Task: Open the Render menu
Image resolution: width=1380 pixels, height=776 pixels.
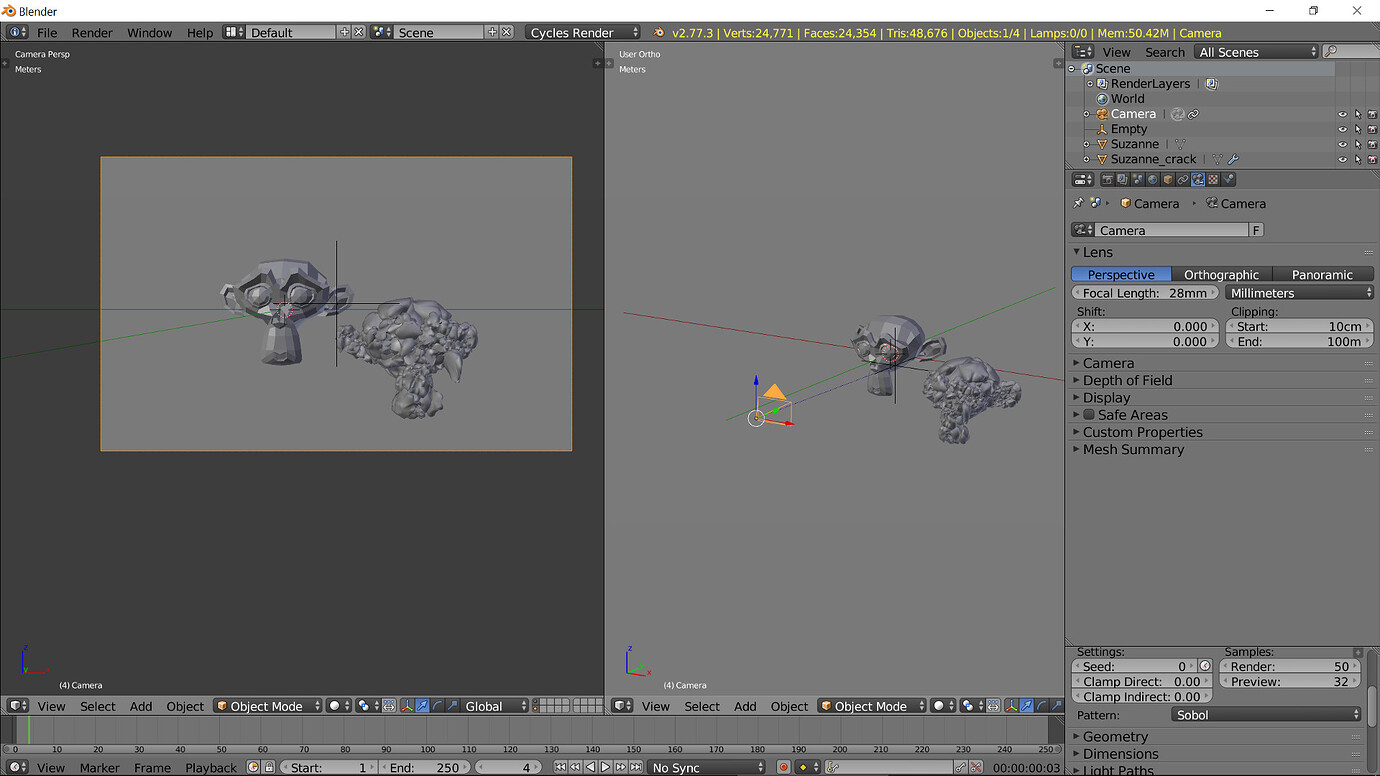Action: (92, 32)
